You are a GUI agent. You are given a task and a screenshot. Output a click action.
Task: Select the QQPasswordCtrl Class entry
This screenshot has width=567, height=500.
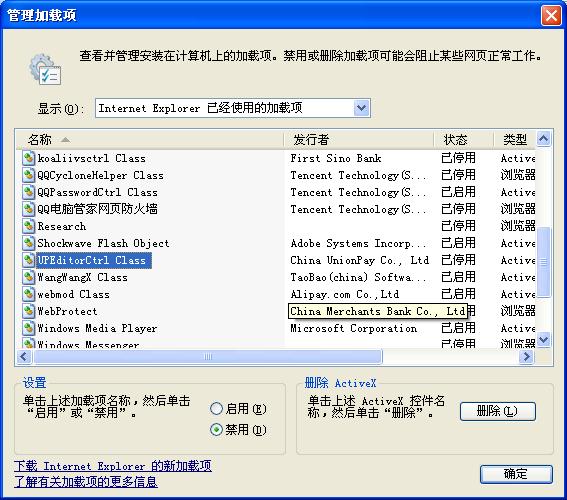point(97,192)
